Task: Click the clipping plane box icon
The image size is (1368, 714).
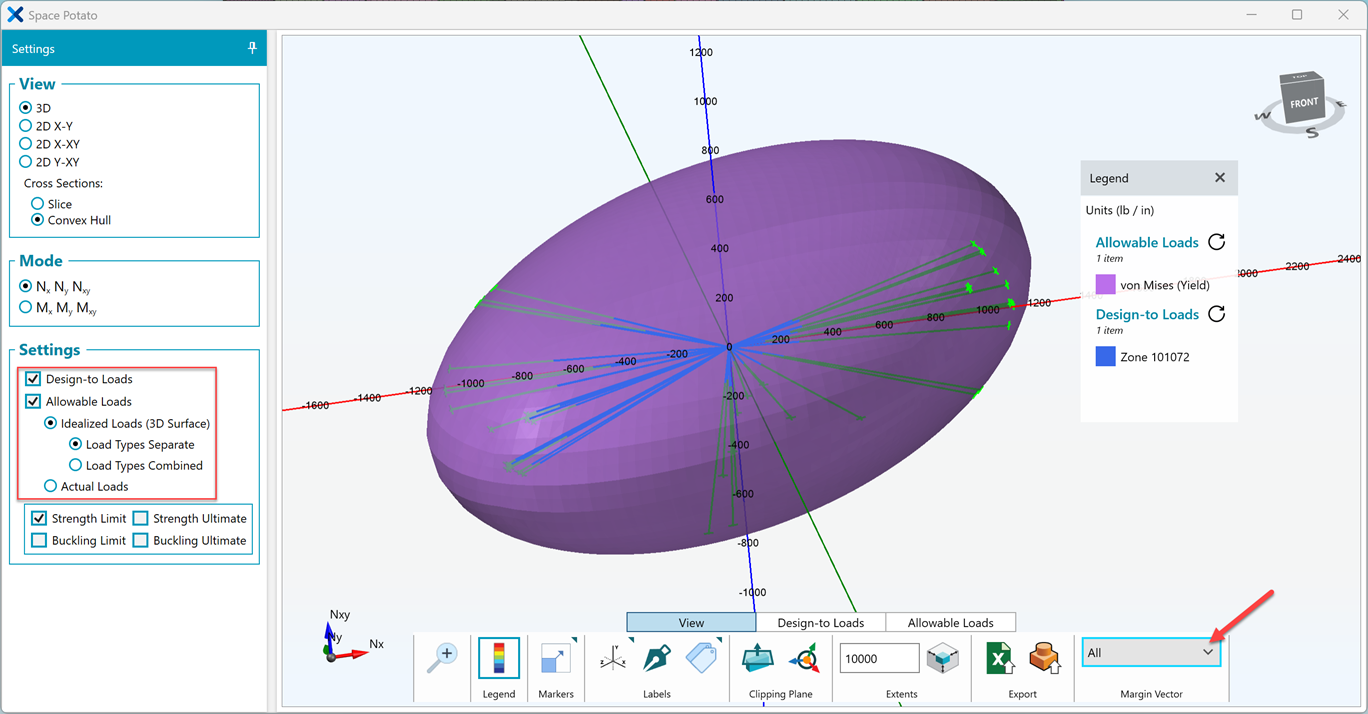Action: pos(758,658)
